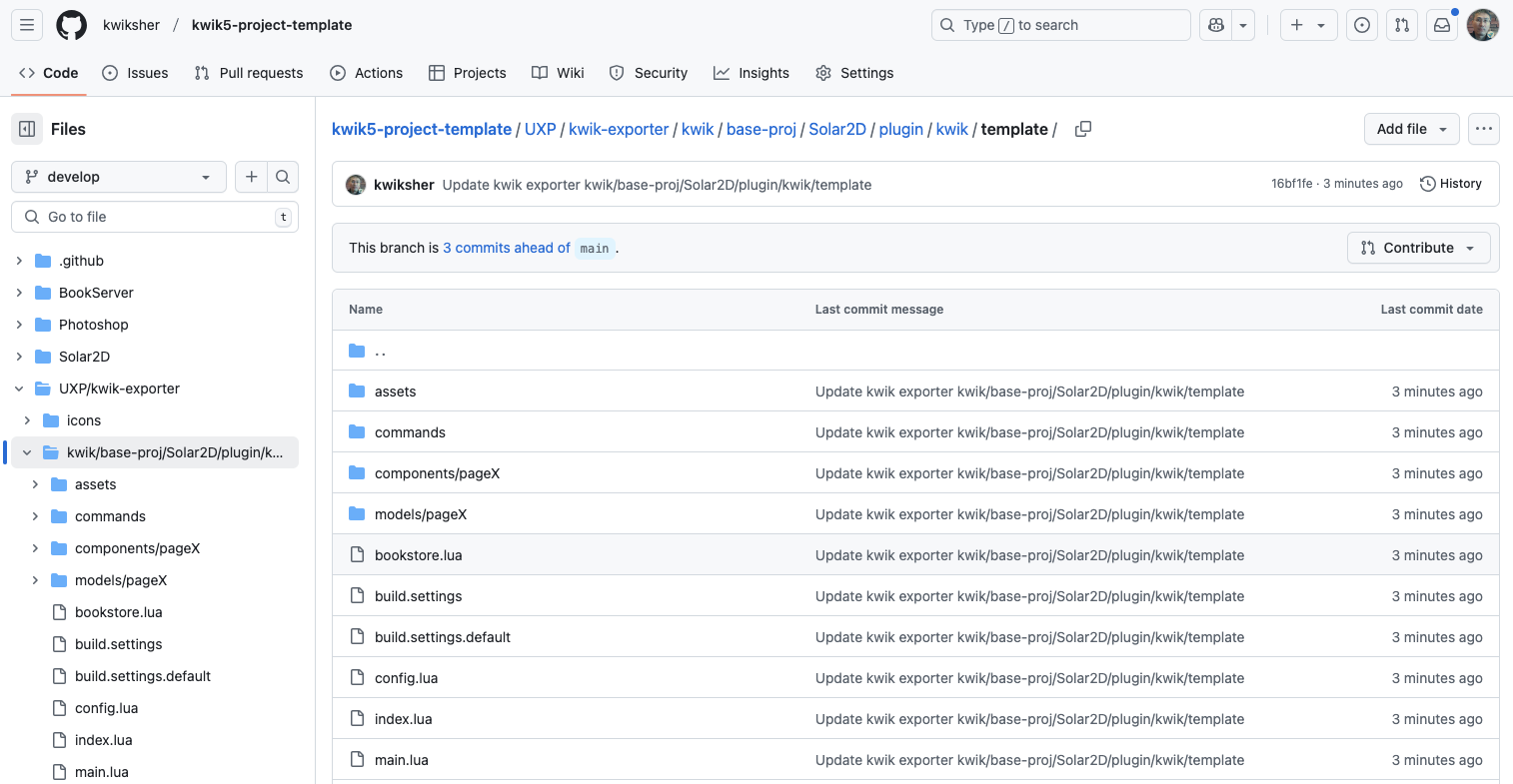Click kwik5-project-template breadcrumb link
The width and height of the screenshot is (1513, 784).
coord(422,129)
